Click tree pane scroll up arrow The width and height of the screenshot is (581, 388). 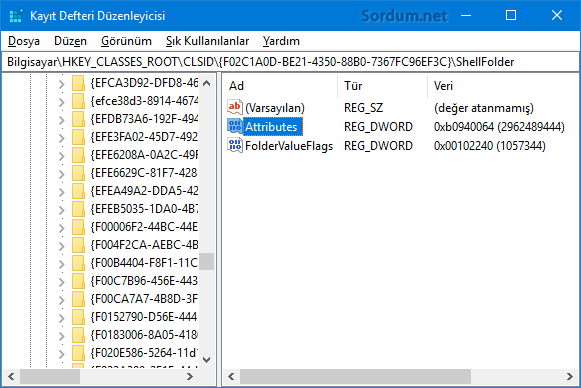coord(207,83)
